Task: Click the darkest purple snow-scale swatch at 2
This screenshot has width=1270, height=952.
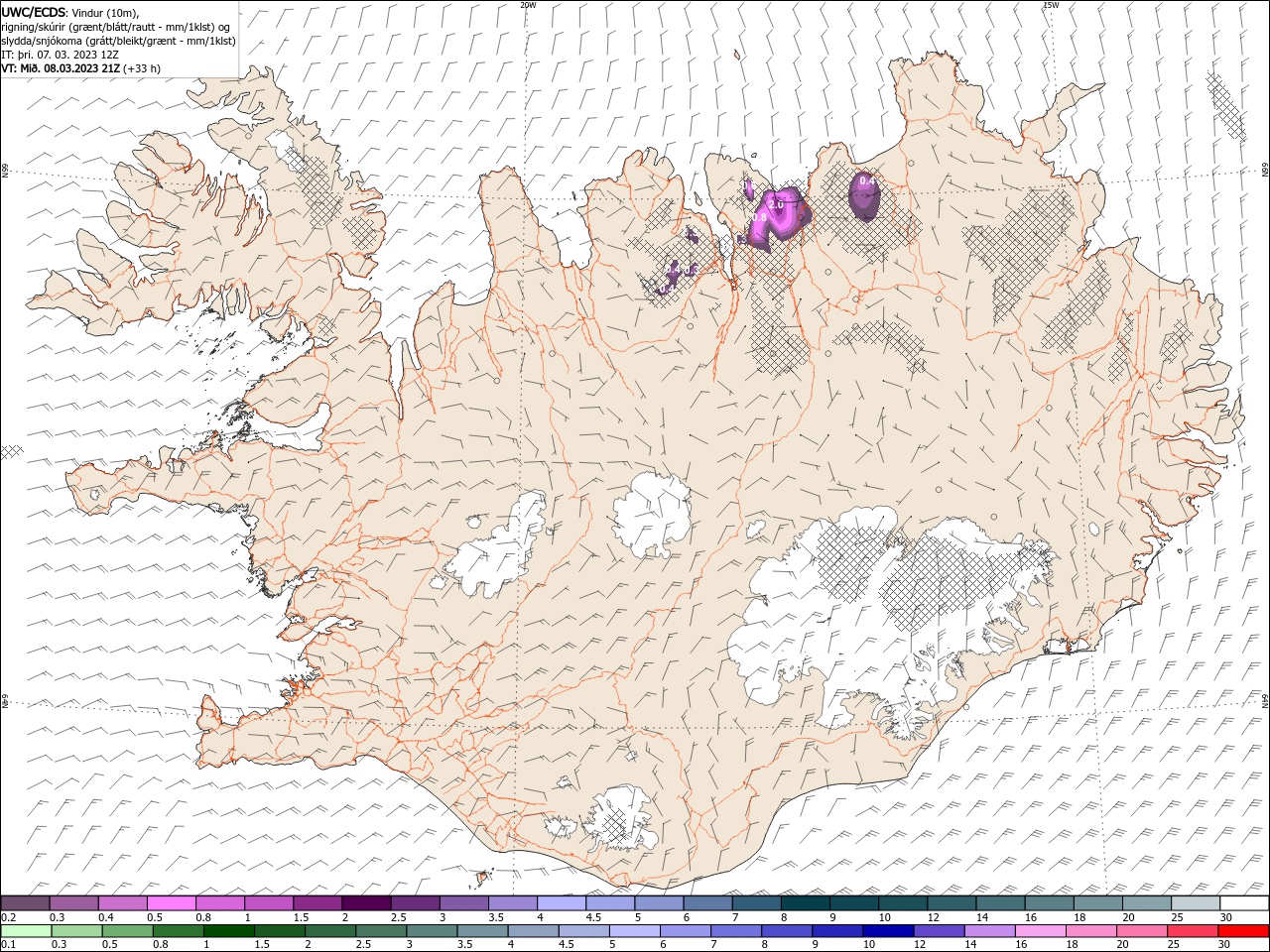Action: point(366,903)
